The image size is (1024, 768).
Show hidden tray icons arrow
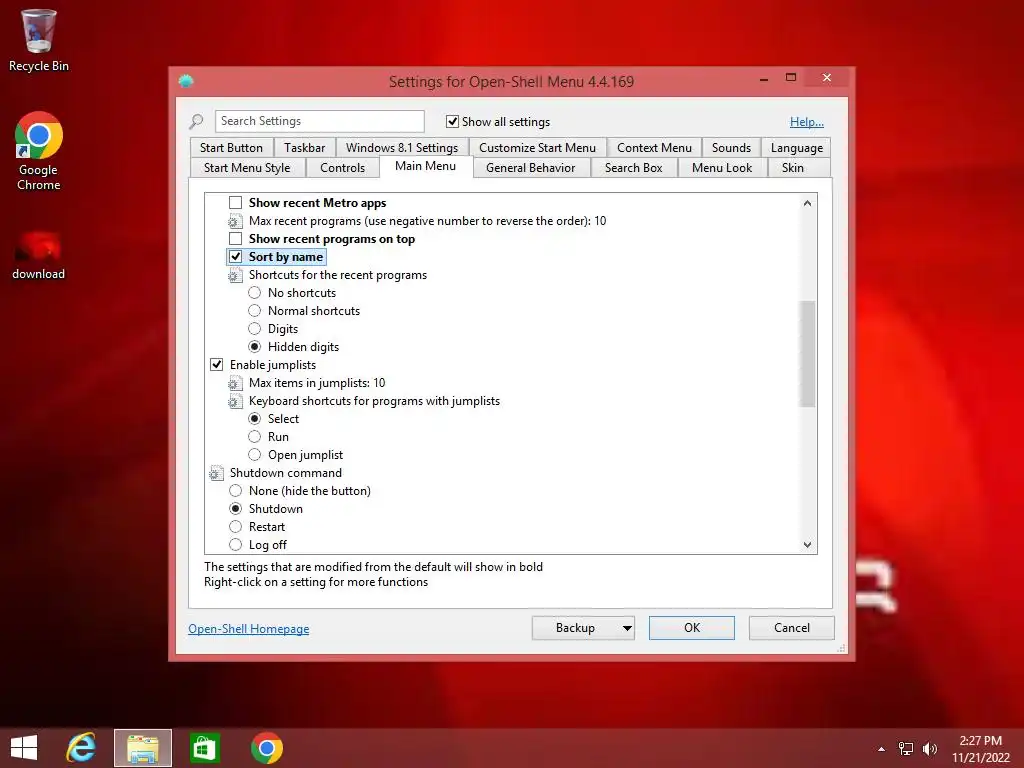pos(882,749)
